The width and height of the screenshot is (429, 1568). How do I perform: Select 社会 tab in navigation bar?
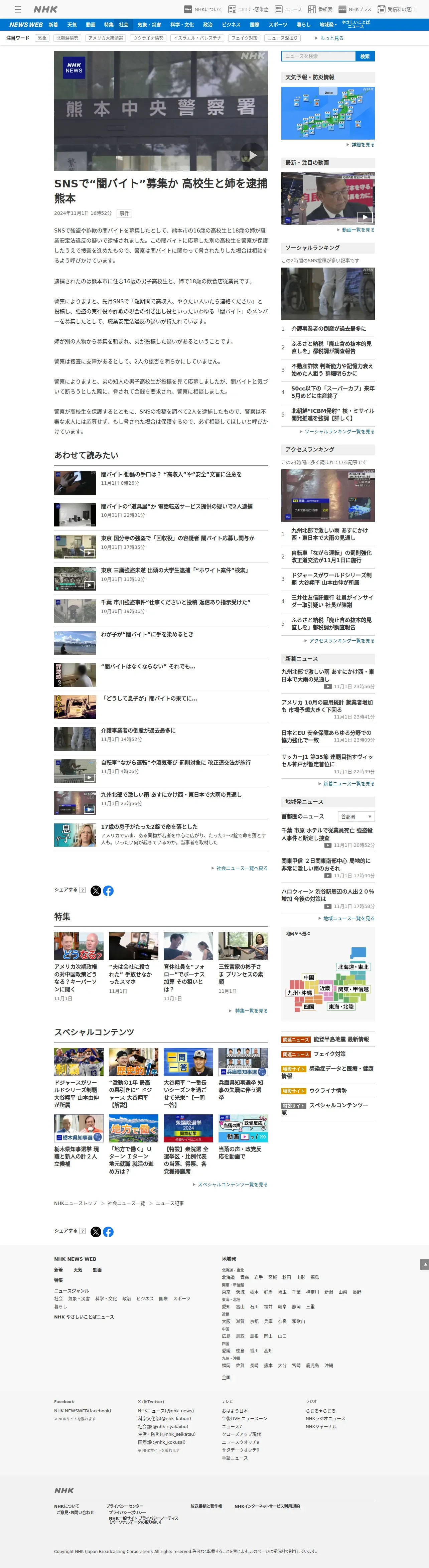124,25
